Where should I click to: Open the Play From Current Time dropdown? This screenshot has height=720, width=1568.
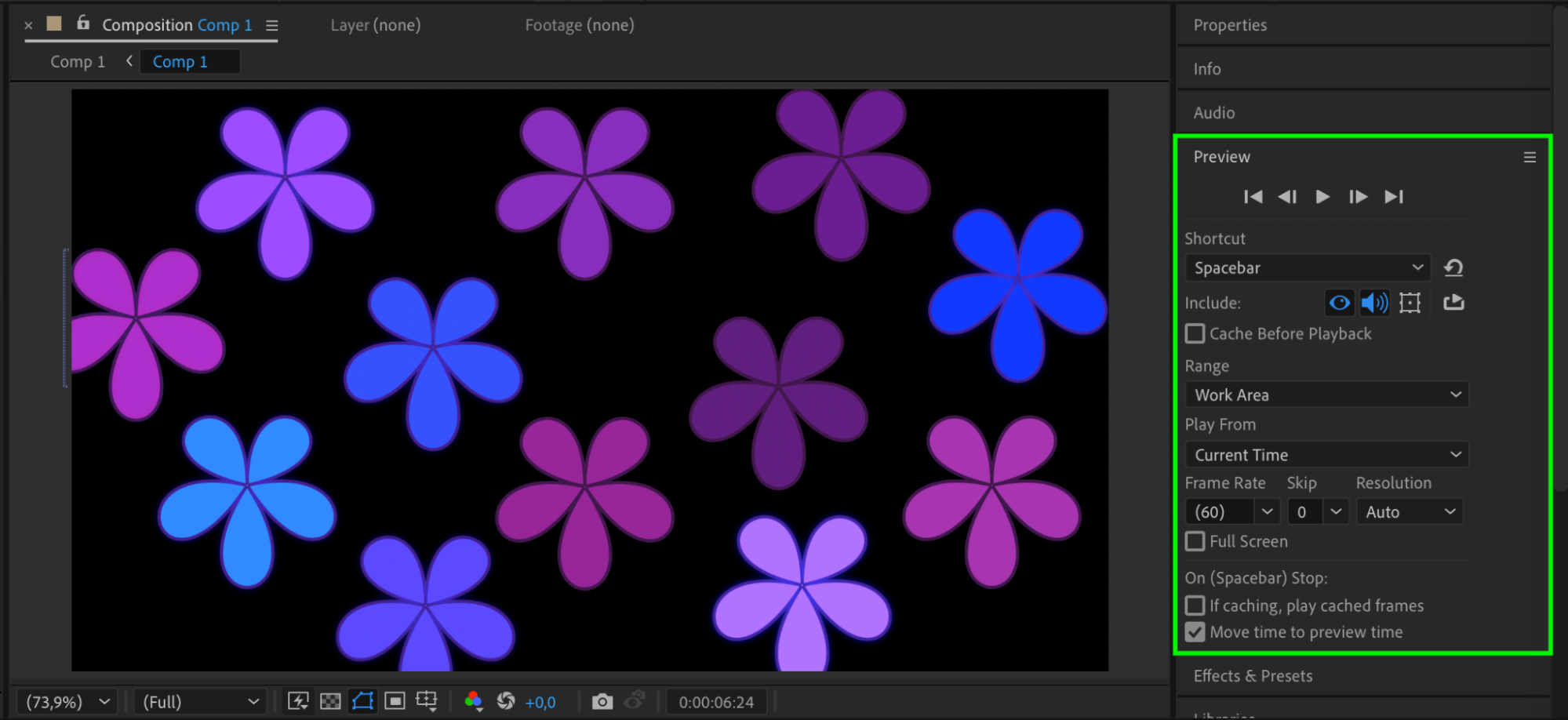pyautogui.click(x=1326, y=455)
